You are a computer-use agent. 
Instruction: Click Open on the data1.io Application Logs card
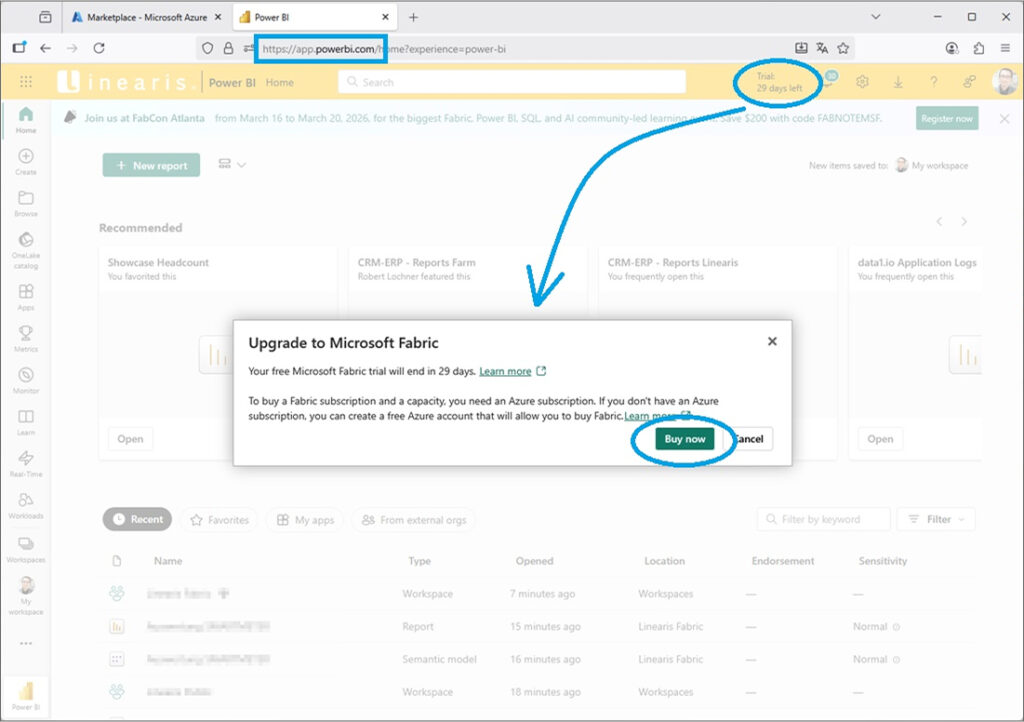point(880,439)
